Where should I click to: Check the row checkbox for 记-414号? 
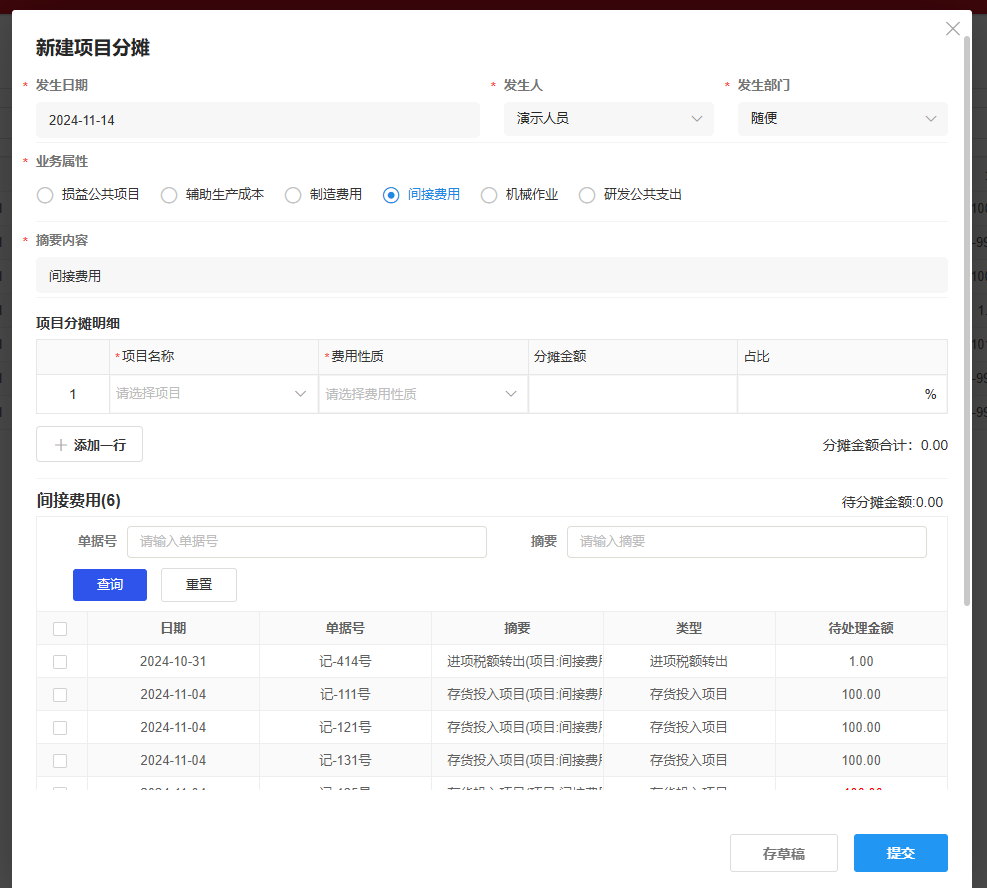coord(60,661)
